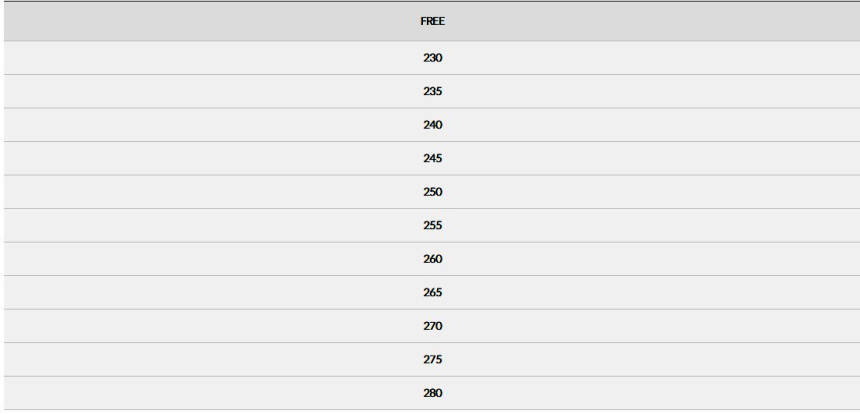Click the value between 245 and 255
This screenshot has width=860, height=414.
432,192
